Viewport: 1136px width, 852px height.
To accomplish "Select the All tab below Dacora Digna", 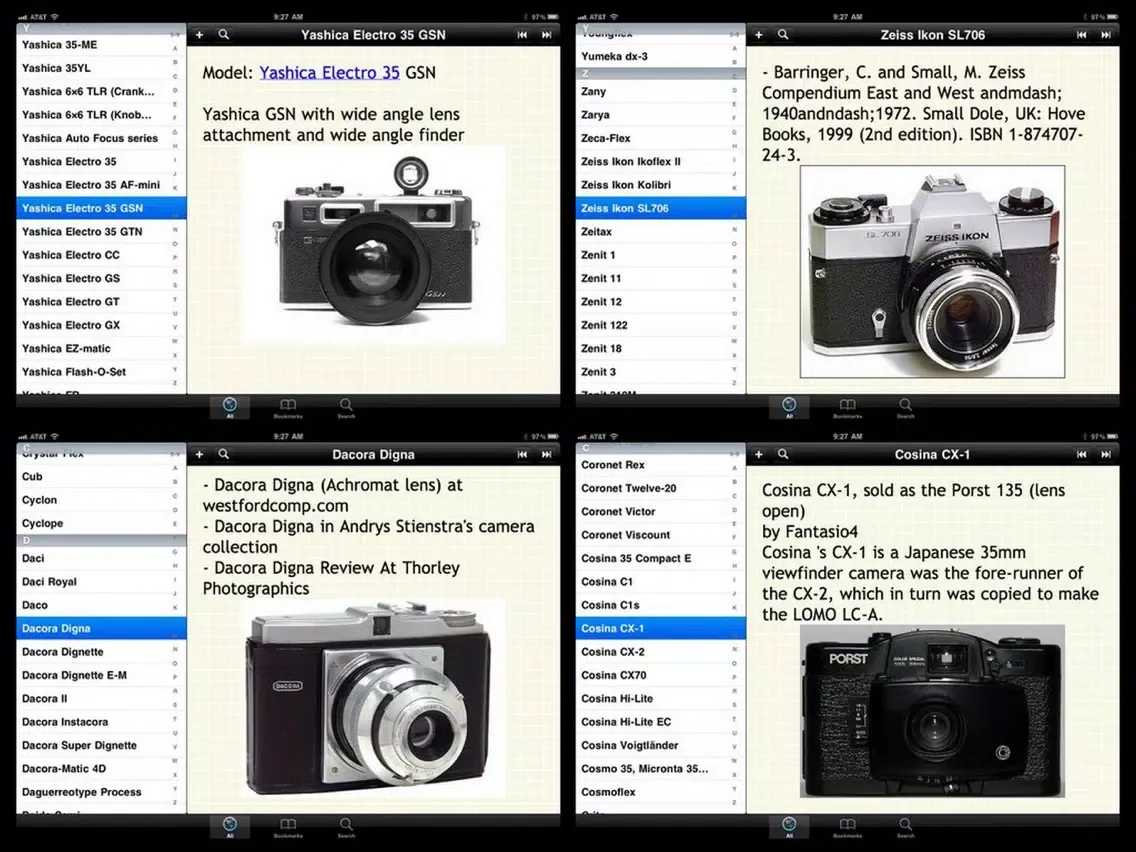I will click(230, 827).
